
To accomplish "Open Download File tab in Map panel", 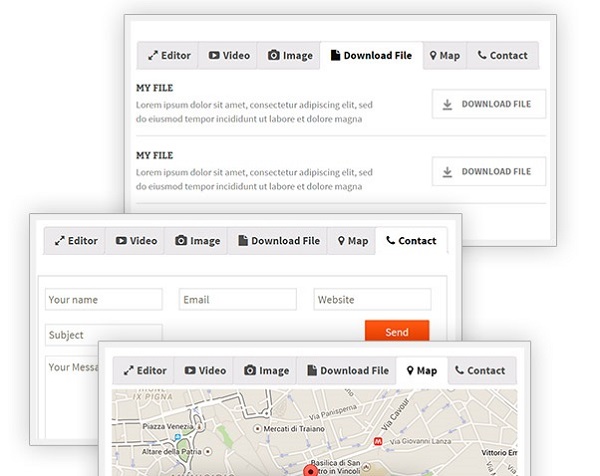I will (x=347, y=371).
